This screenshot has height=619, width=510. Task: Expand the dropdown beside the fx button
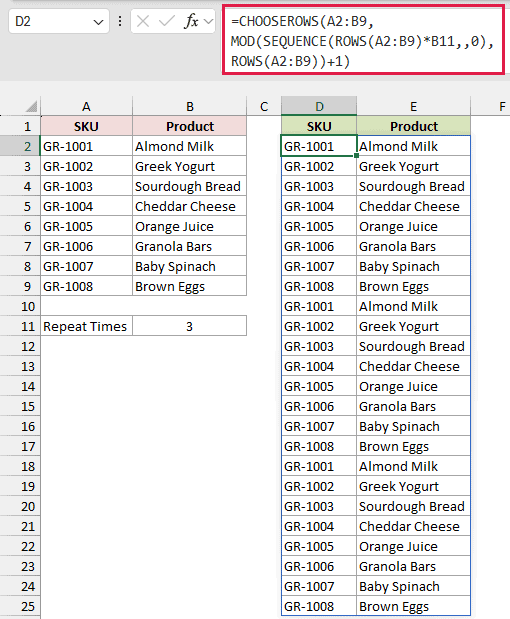(x=208, y=21)
